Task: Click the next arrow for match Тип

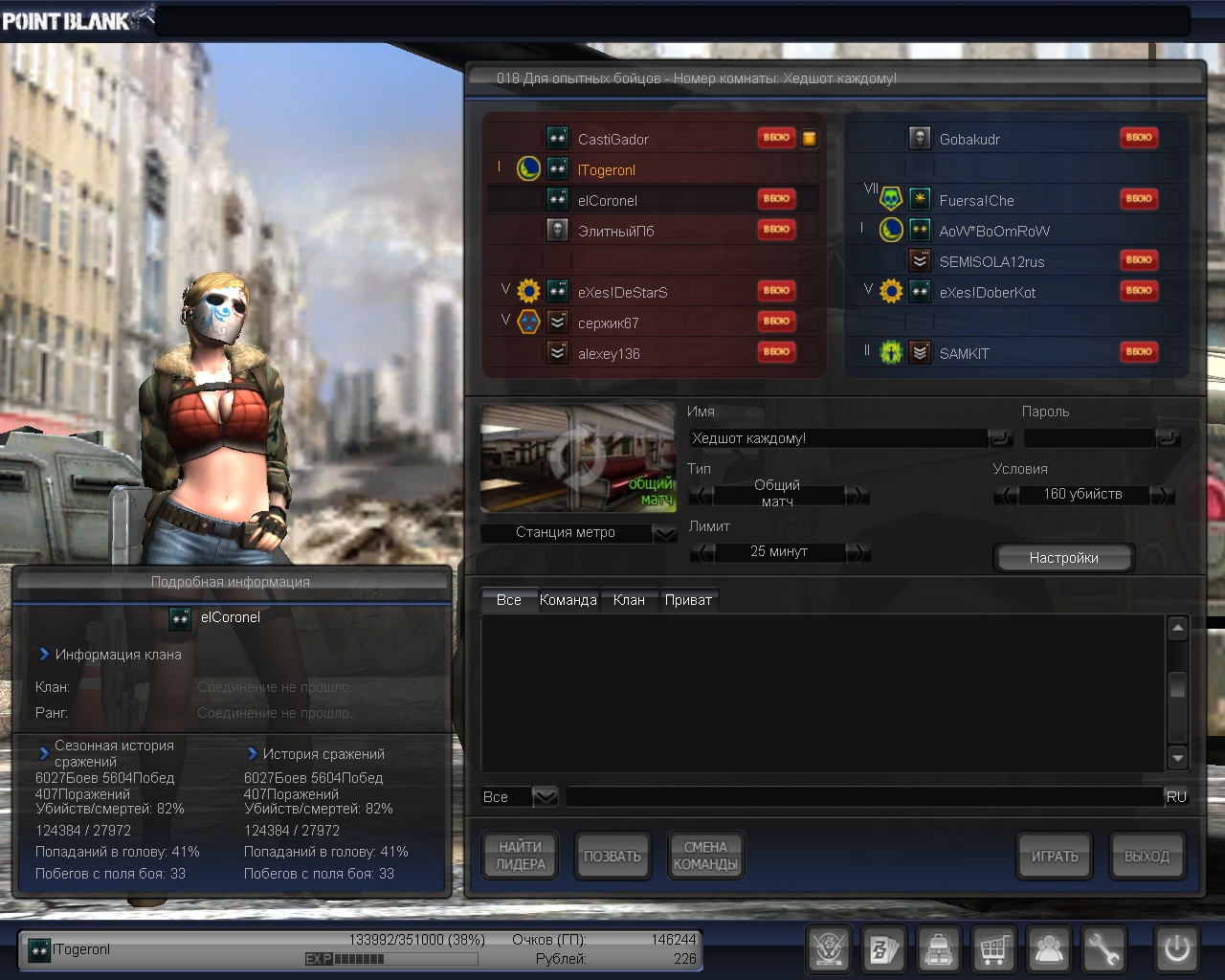Action: pyautogui.click(x=857, y=495)
